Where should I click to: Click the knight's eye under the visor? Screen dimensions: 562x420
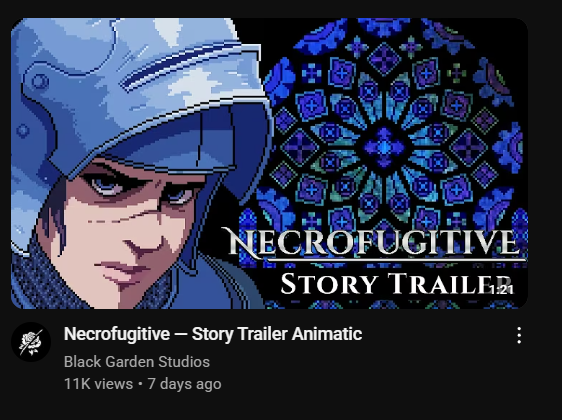(108, 185)
